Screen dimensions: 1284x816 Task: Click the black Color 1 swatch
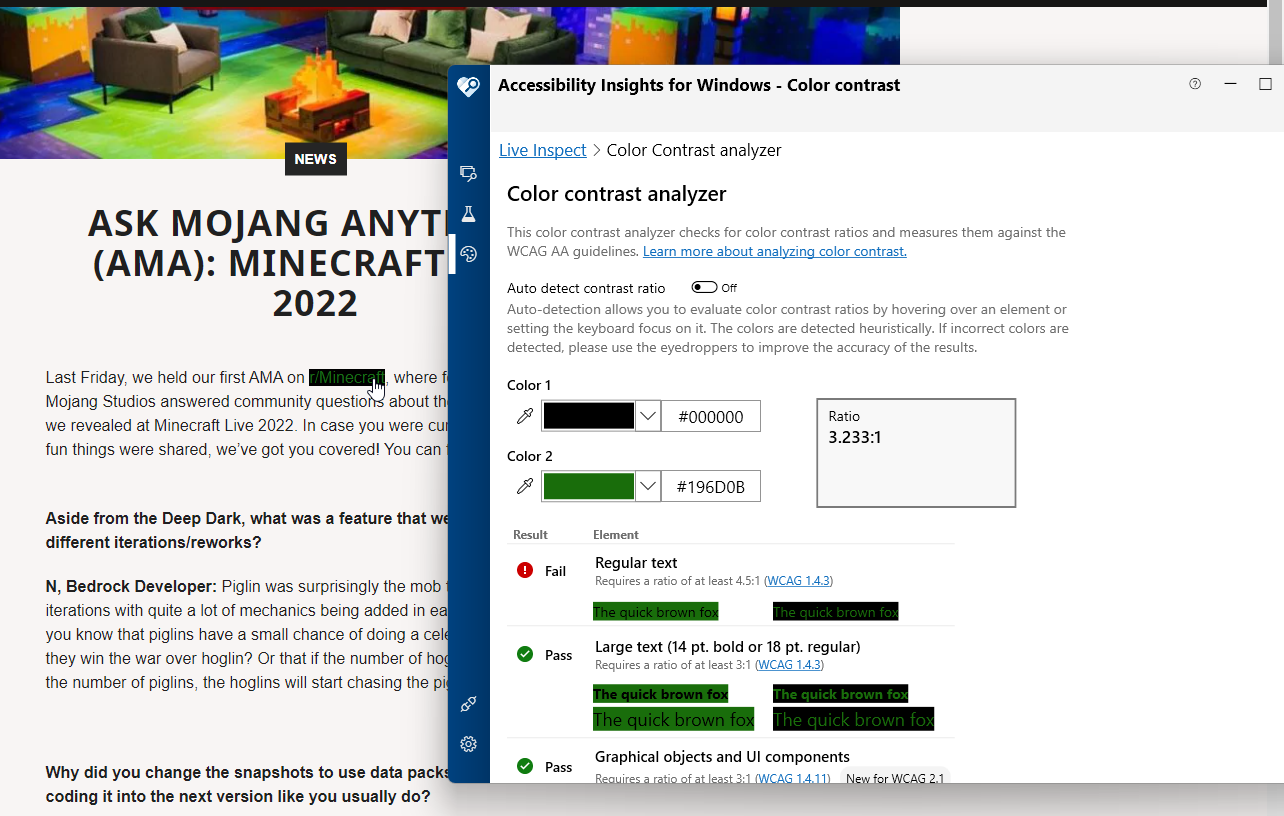[x=588, y=416]
